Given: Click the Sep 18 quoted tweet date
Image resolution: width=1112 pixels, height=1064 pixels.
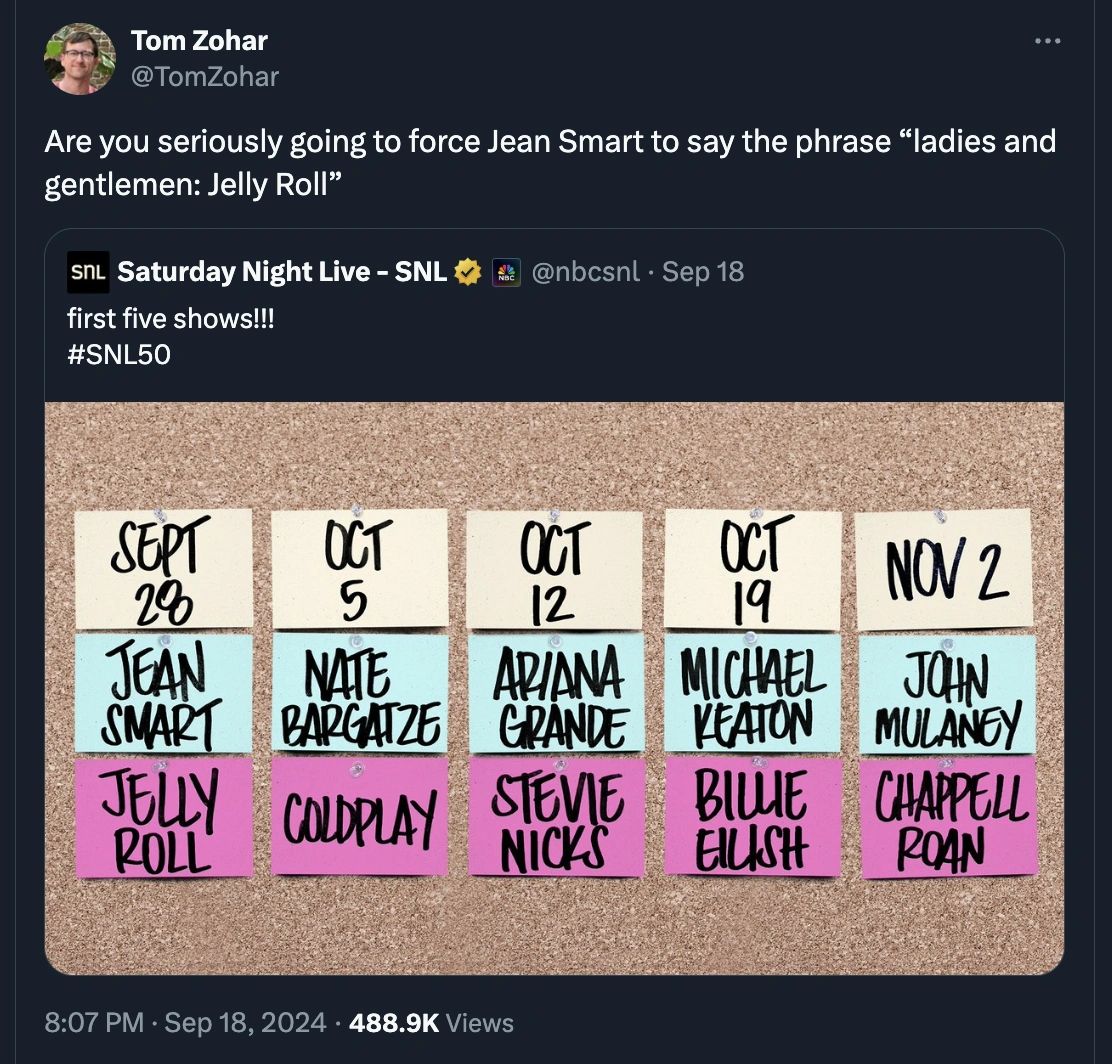Looking at the screenshot, I should pos(703,272).
